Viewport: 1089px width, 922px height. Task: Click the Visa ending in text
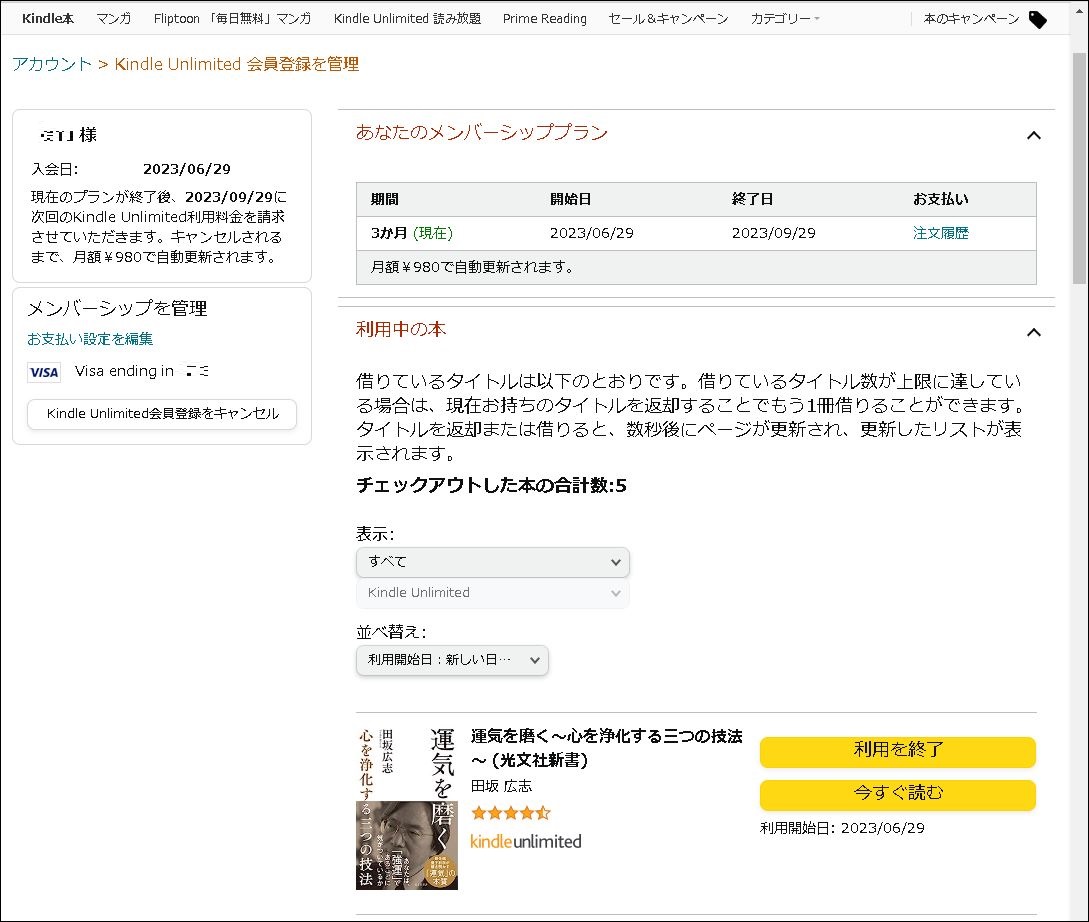coord(124,371)
